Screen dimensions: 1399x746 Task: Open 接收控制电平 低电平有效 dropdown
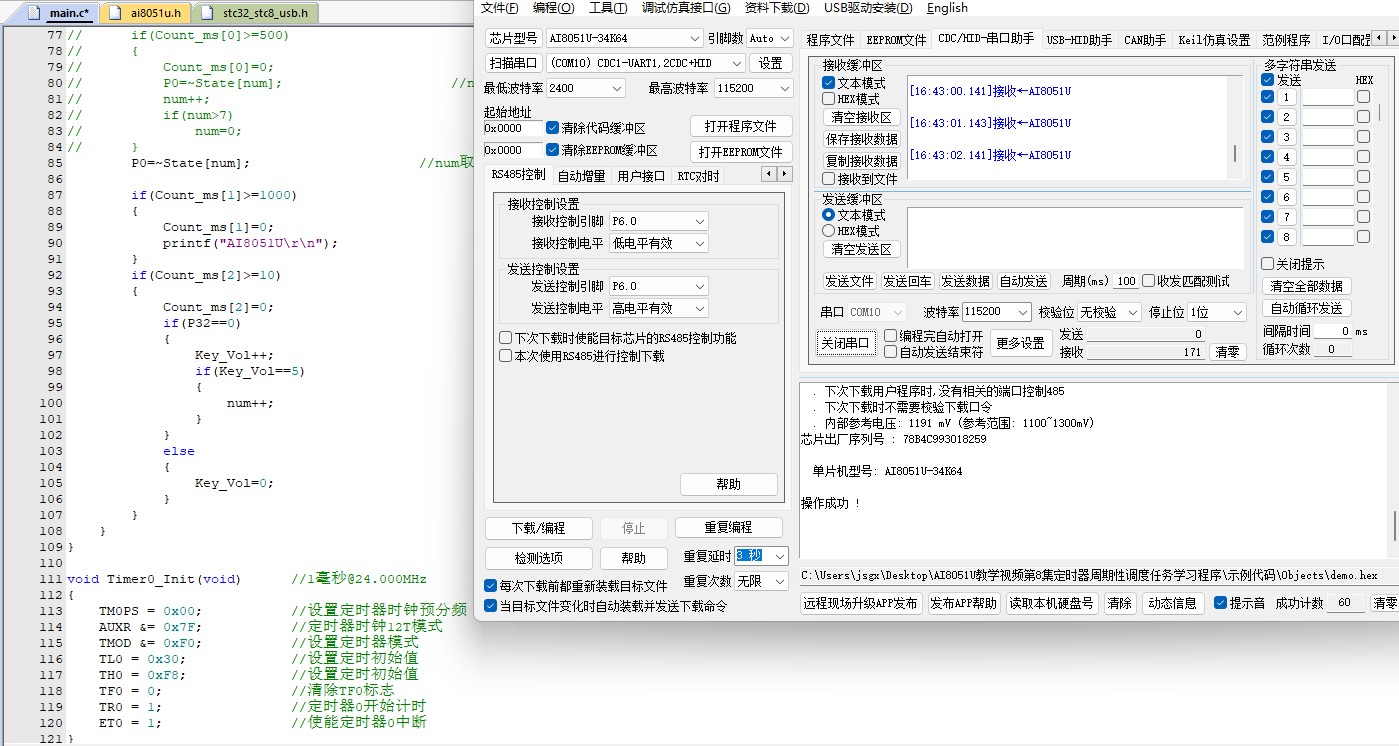pos(659,243)
